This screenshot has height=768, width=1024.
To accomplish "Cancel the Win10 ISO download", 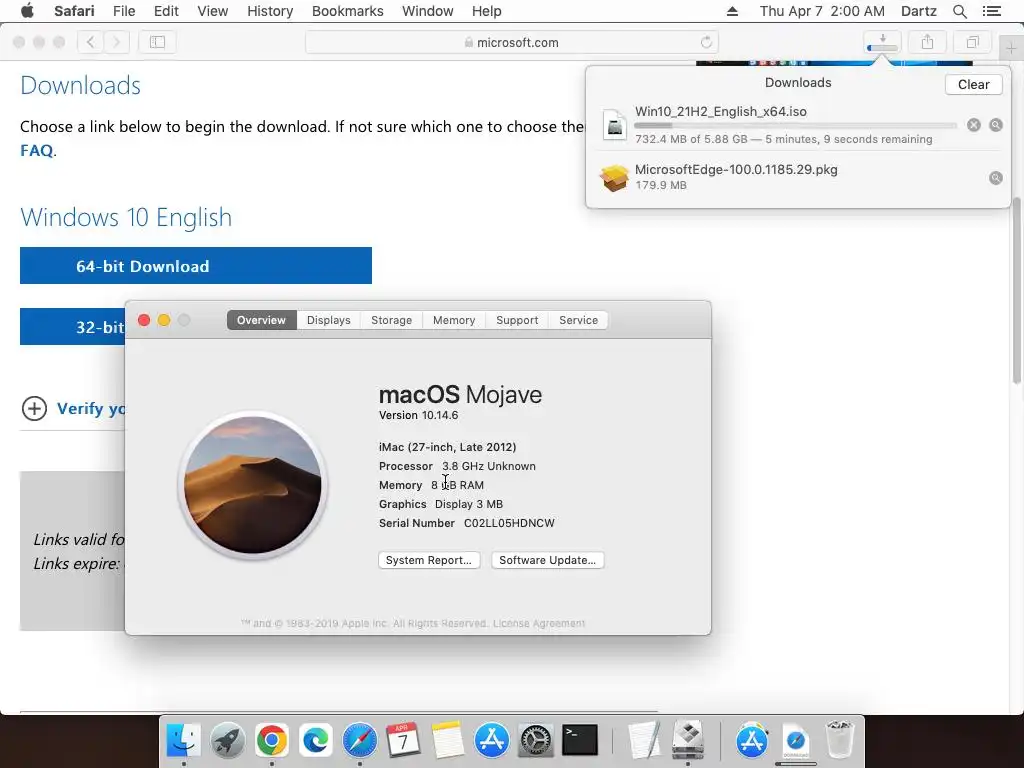I will pos(974,125).
